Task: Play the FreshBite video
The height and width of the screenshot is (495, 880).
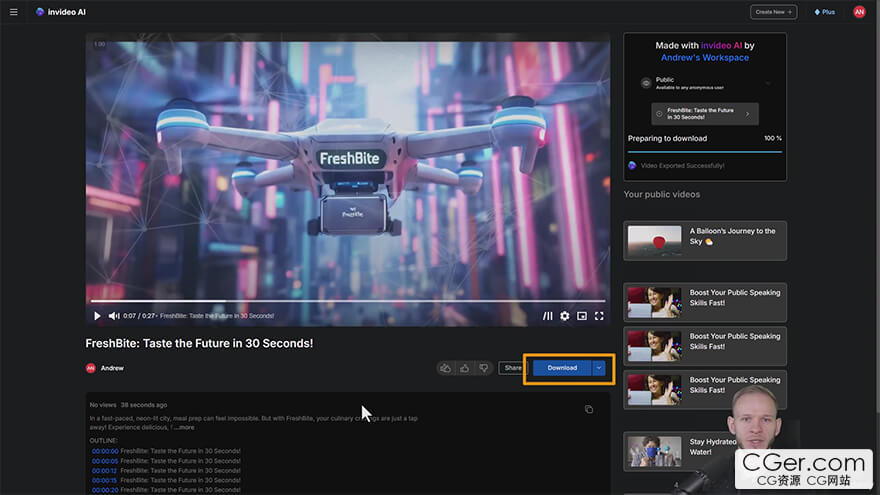Action: point(97,316)
